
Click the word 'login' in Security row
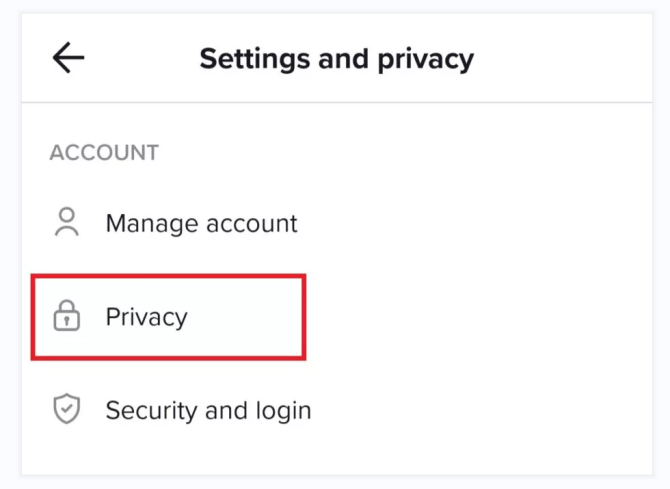coord(284,412)
